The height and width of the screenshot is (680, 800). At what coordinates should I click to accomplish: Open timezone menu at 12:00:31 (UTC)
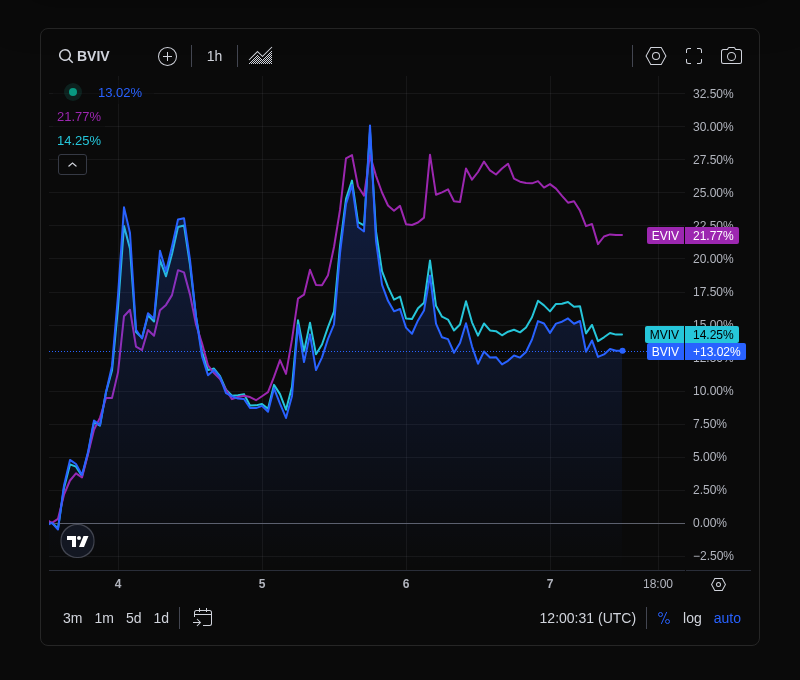pyautogui.click(x=588, y=618)
